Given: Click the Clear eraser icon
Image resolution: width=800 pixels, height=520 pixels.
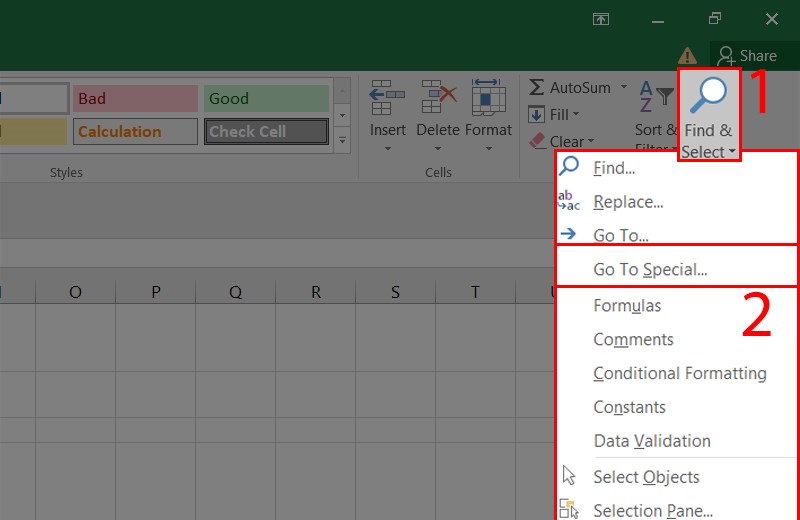Looking at the screenshot, I should tap(537, 142).
